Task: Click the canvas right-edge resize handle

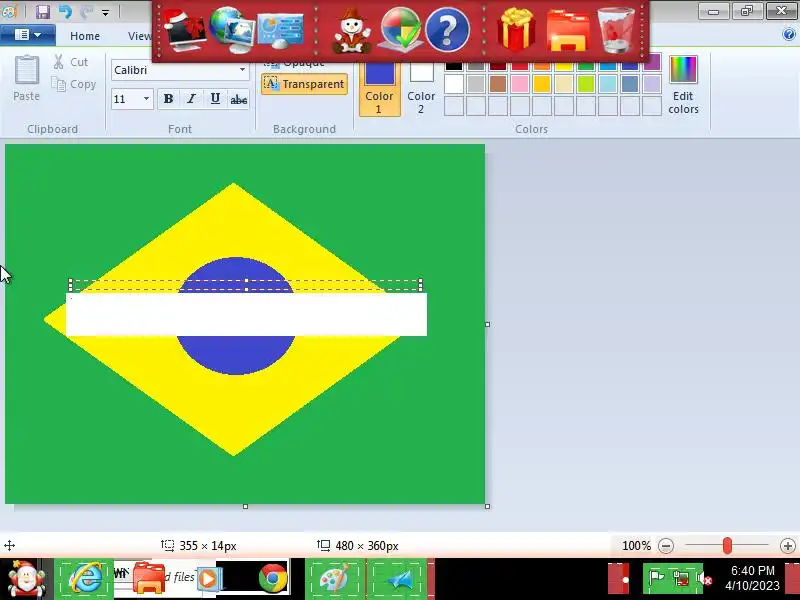Action: point(487,324)
